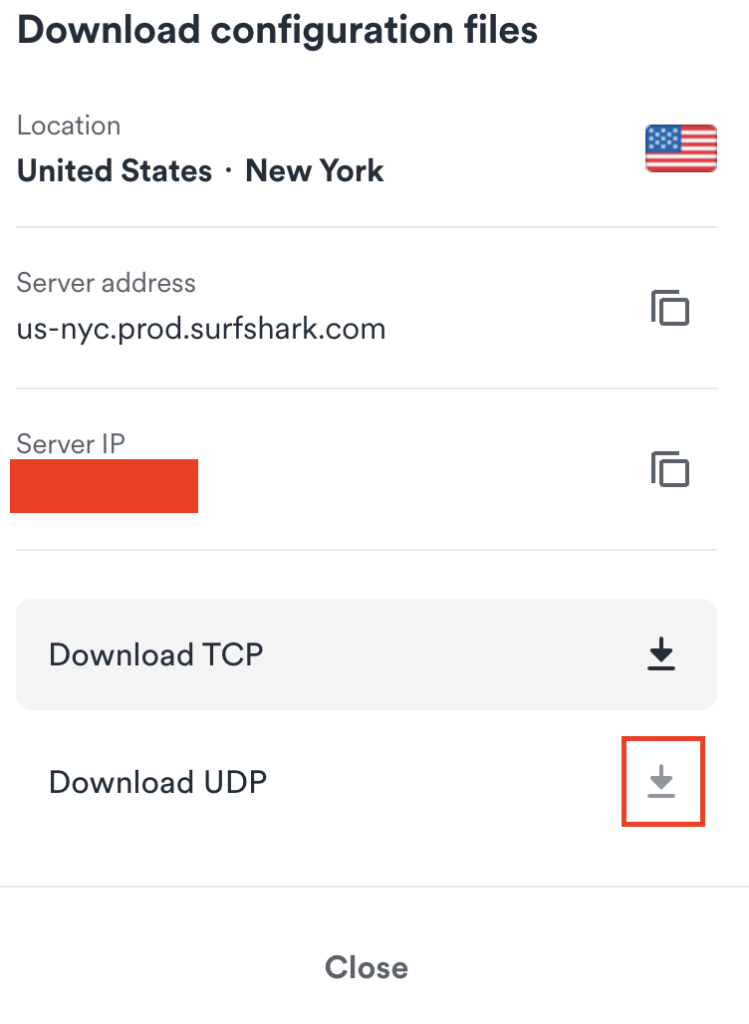Click the redacted Server IP area
749x1024 pixels.
pos(104,486)
